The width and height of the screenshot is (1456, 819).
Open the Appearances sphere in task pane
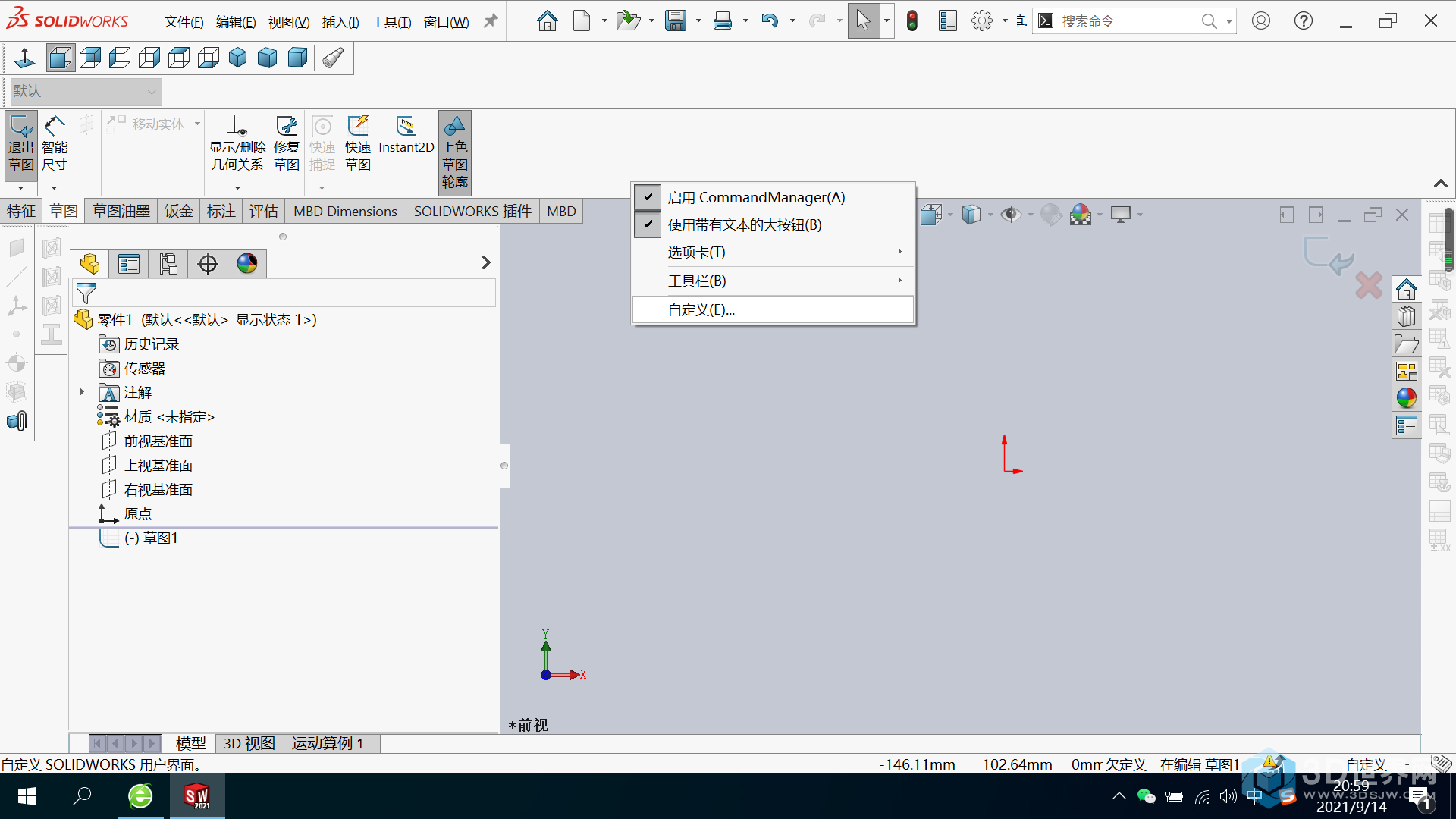coord(1407,398)
